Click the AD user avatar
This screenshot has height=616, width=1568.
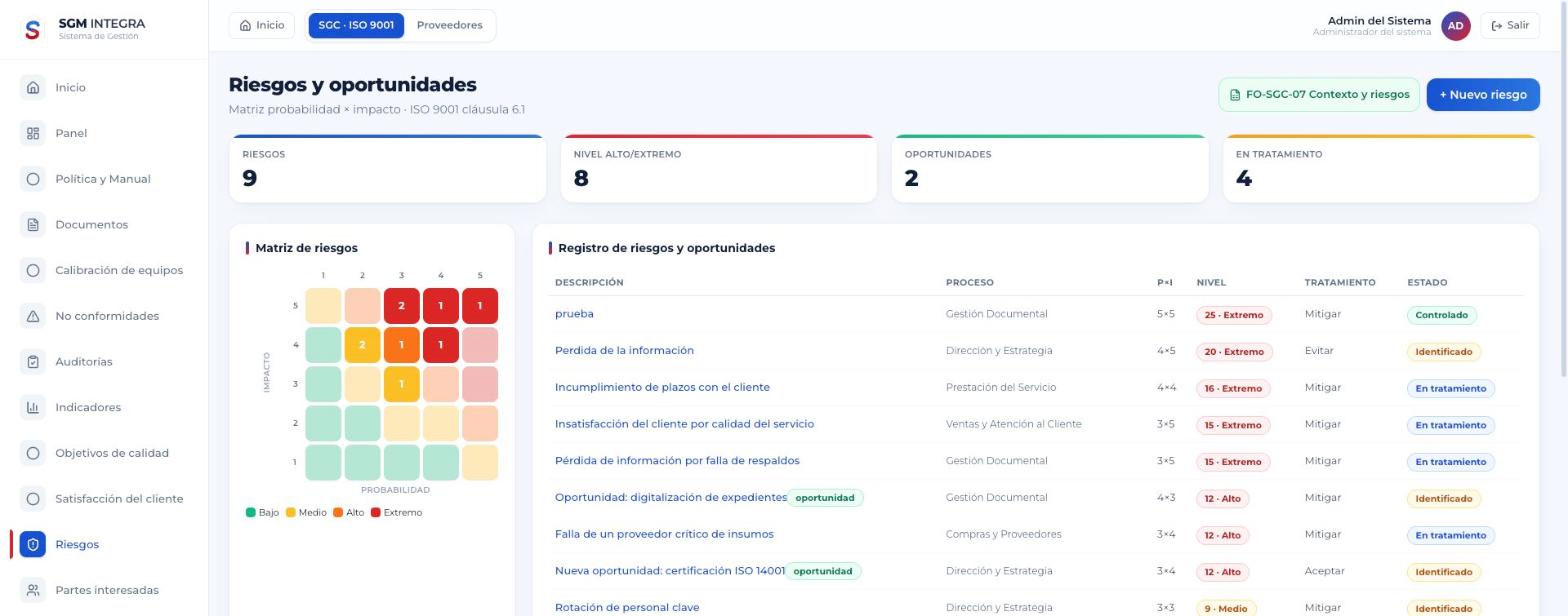pos(1456,26)
